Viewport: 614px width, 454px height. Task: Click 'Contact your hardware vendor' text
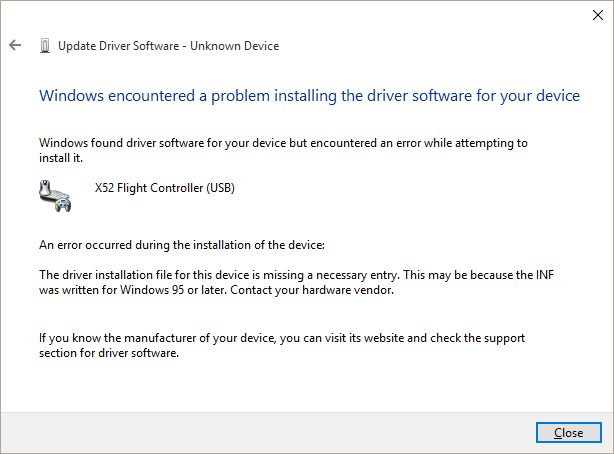(312, 290)
